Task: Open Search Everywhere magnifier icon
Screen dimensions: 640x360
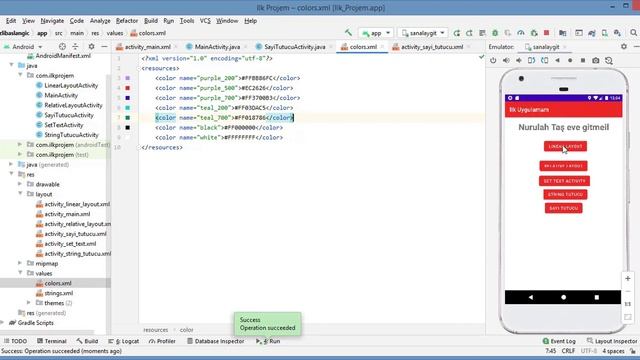Action: (x=633, y=33)
